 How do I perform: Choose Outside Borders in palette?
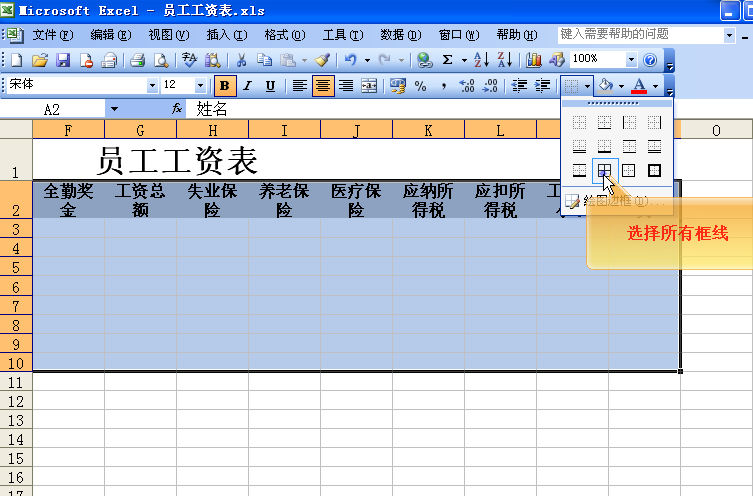click(629, 170)
